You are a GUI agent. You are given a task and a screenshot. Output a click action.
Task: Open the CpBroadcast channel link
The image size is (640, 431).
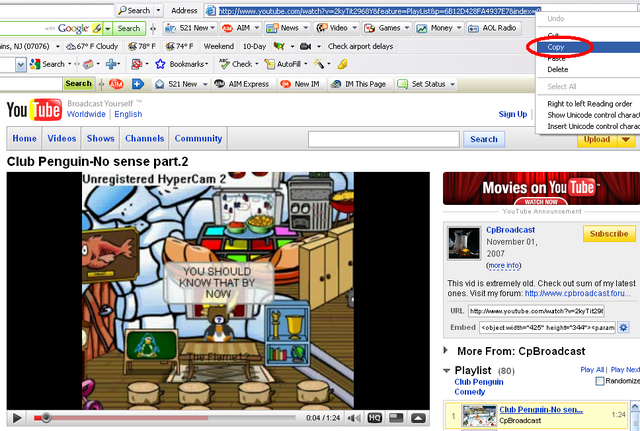click(x=510, y=230)
